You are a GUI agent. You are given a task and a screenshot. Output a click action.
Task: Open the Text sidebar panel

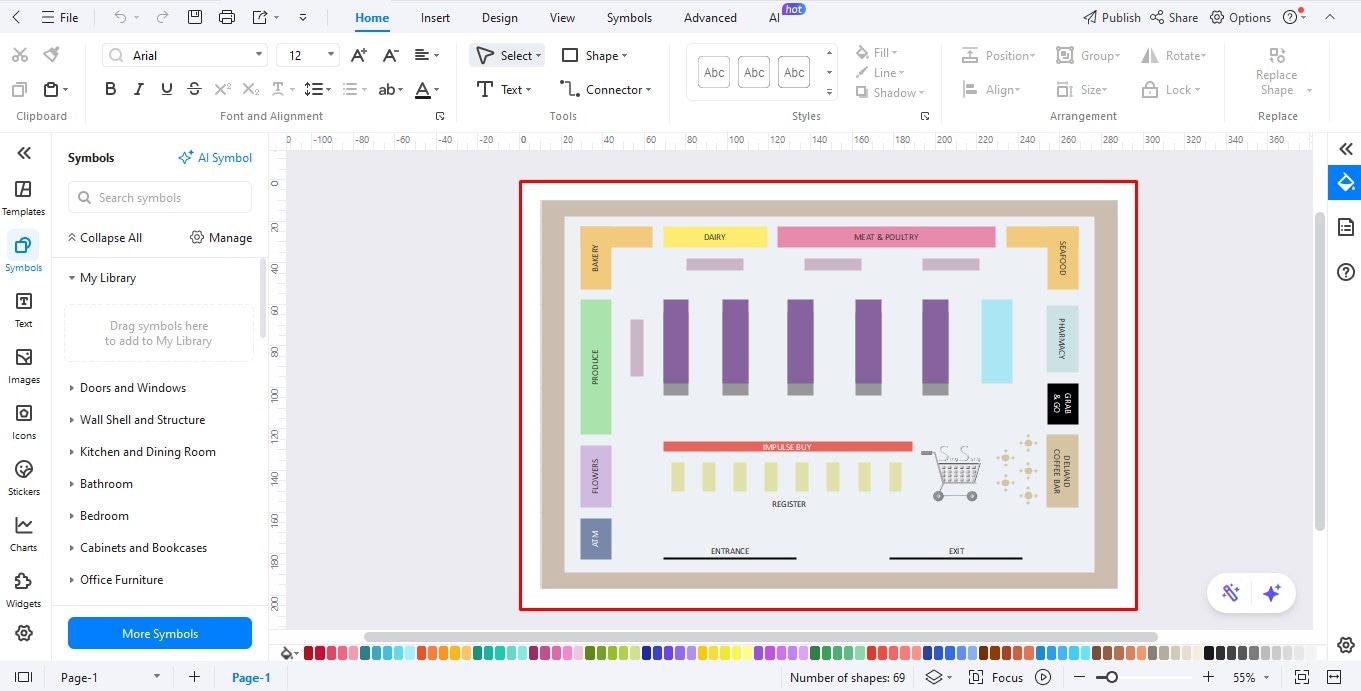24,310
